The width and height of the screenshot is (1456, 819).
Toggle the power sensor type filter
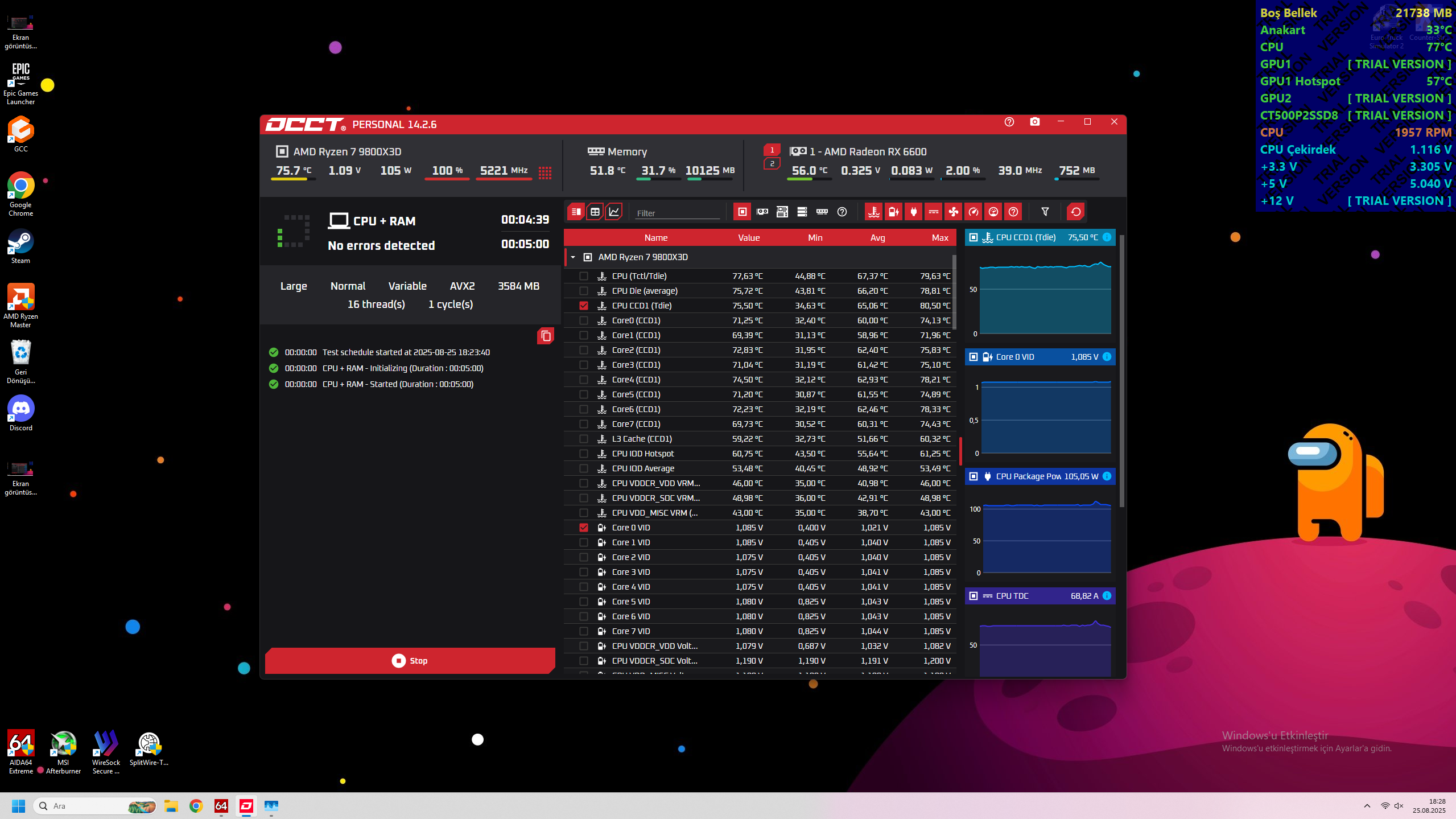(914, 212)
